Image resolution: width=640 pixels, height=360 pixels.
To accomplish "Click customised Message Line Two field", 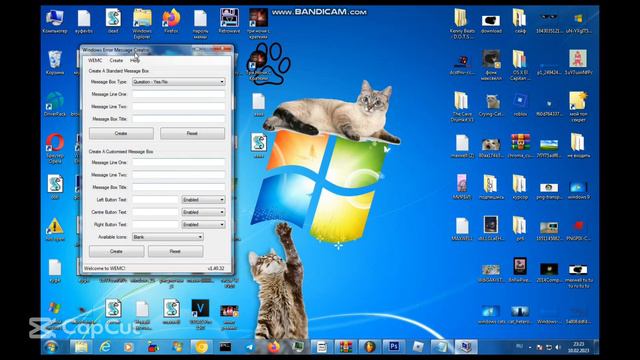I will (x=178, y=175).
